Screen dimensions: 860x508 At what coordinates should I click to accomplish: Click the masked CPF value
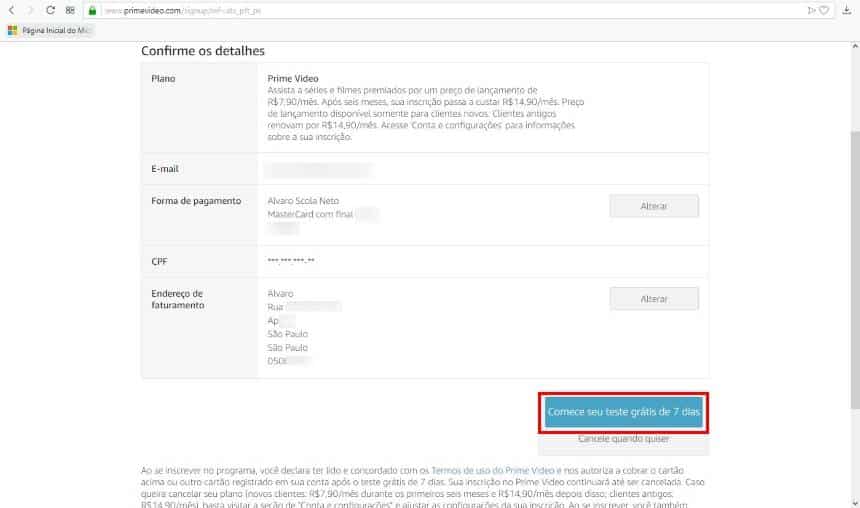coord(291,260)
